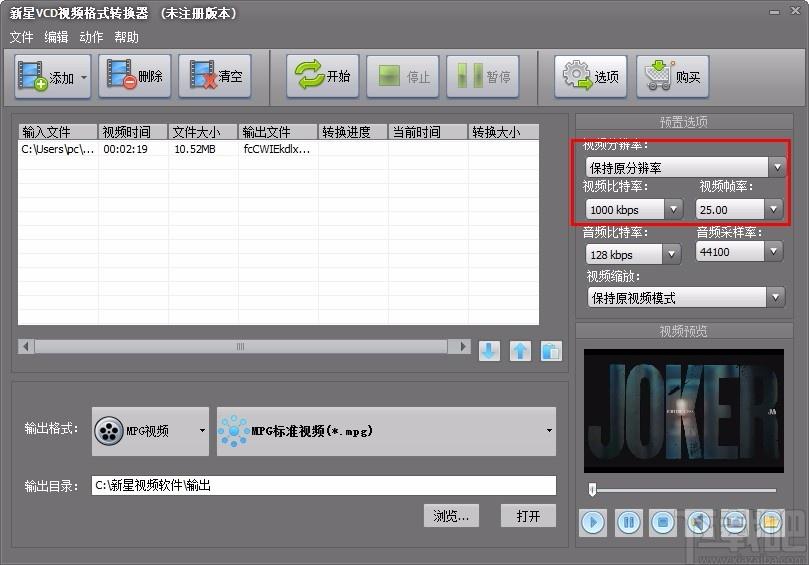809x565 pixels.
Task: Open the 文件 menu
Action: [x=22, y=37]
